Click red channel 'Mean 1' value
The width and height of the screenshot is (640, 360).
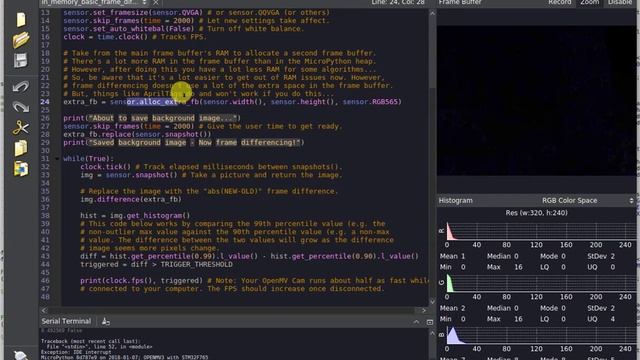click(452, 256)
